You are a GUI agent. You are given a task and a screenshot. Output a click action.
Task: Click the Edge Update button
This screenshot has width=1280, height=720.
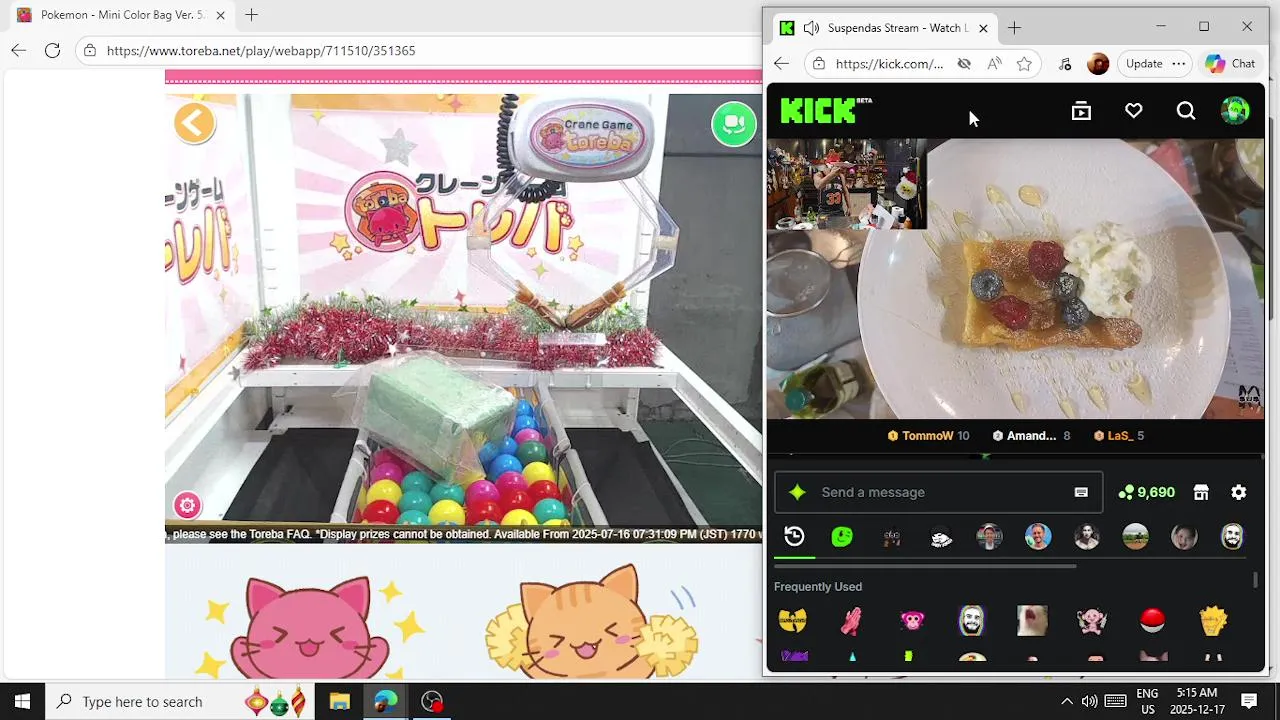[1144, 64]
